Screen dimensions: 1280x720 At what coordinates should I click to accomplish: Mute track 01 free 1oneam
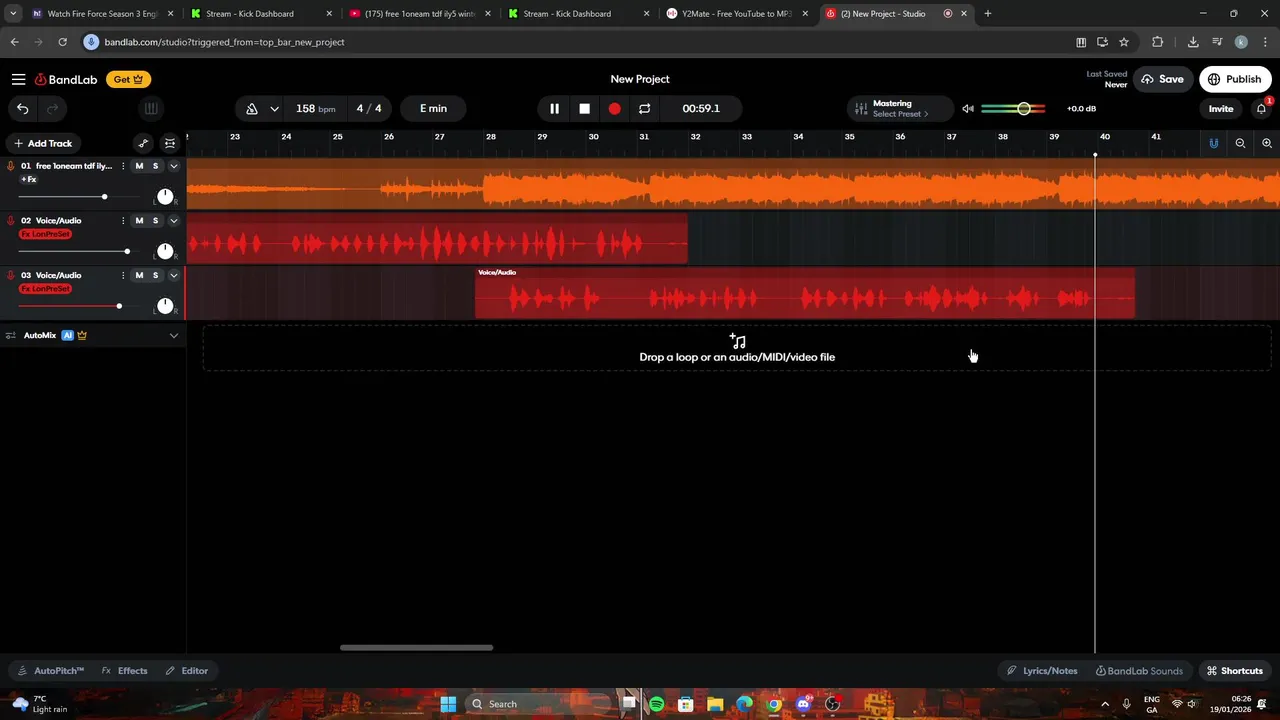click(x=139, y=166)
